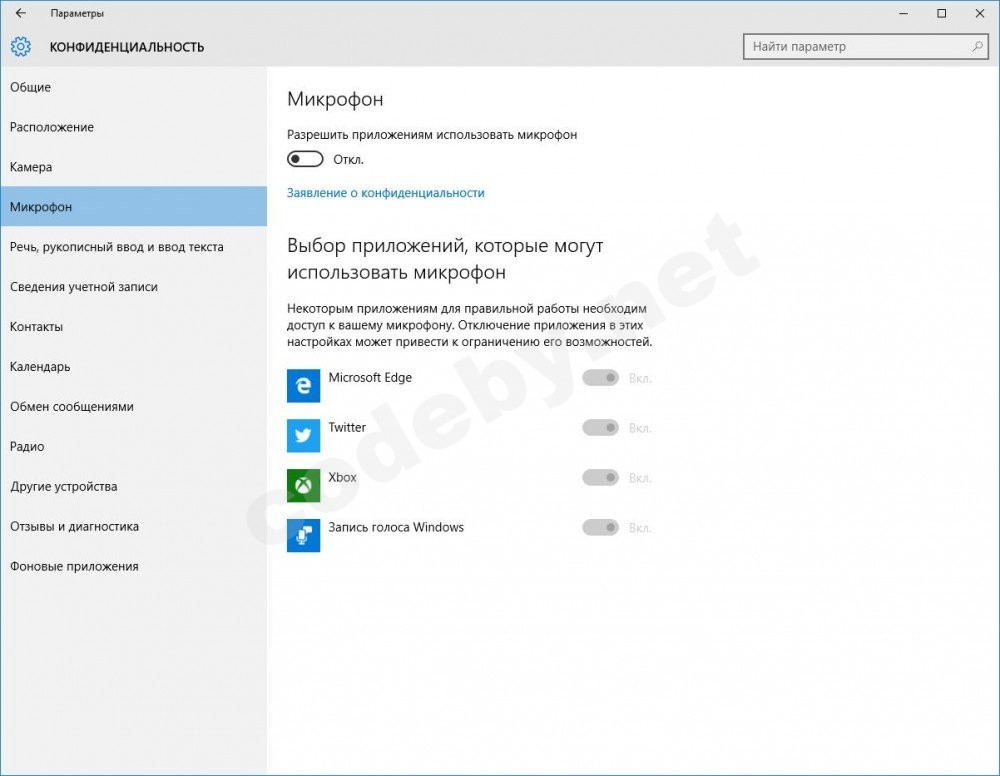Open the Общие privacy section
The image size is (1000, 776).
coord(133,87)
